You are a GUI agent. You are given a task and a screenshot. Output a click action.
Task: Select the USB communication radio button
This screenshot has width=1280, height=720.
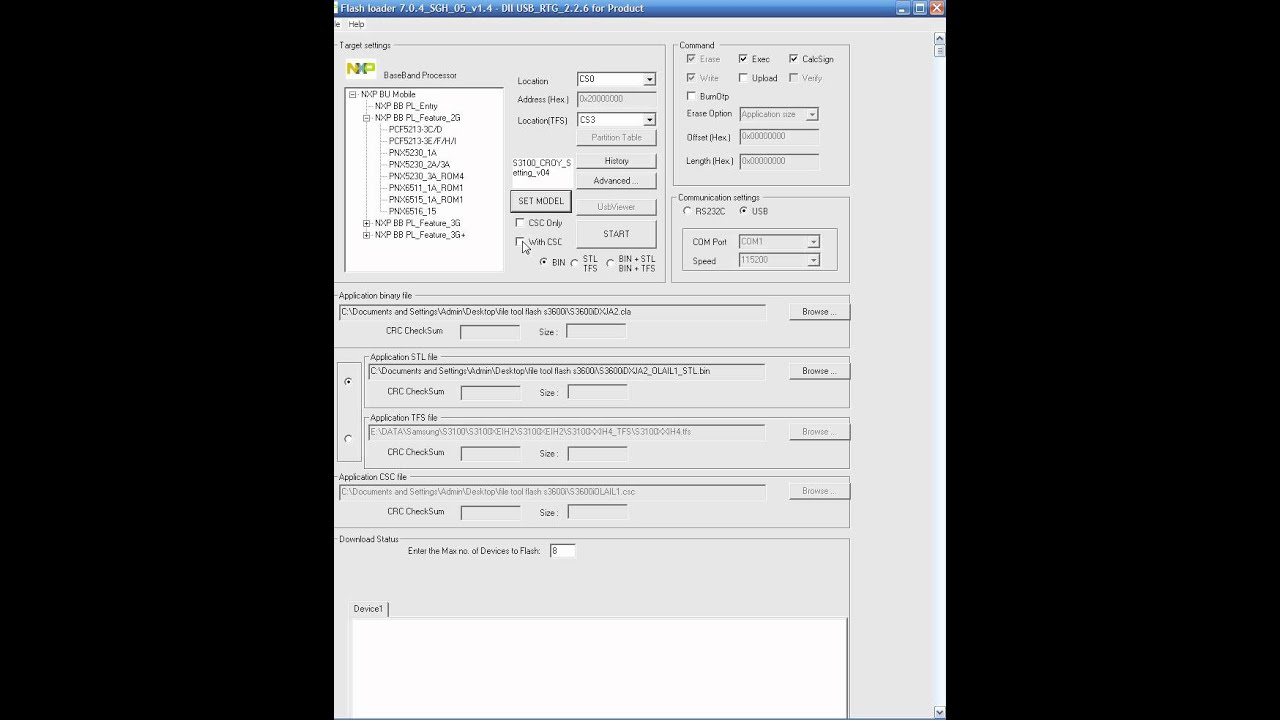743,211
